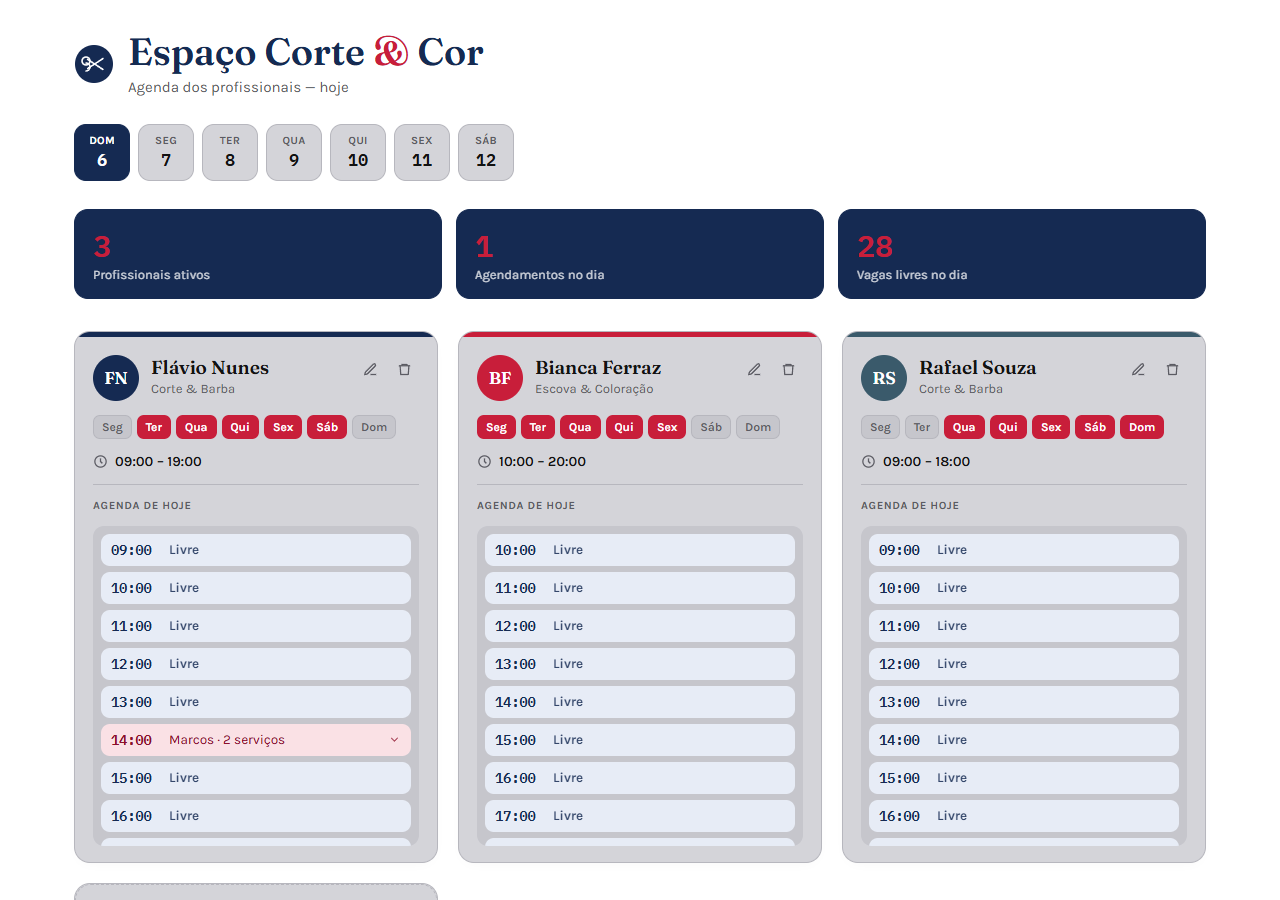1280x900 pixels.
Task: Click clock icon beside 10:00 - 20:00
Action: click(484, 462)
